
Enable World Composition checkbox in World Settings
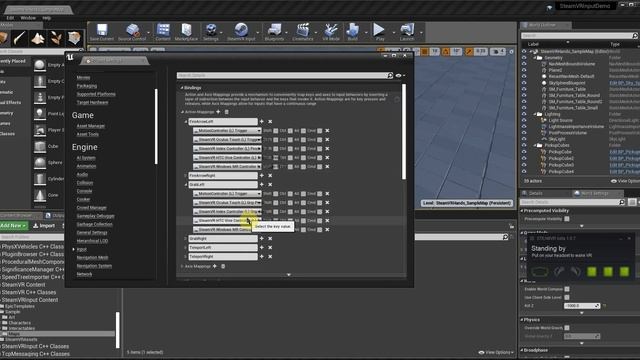pyautogui.click(x=567, y=289)
